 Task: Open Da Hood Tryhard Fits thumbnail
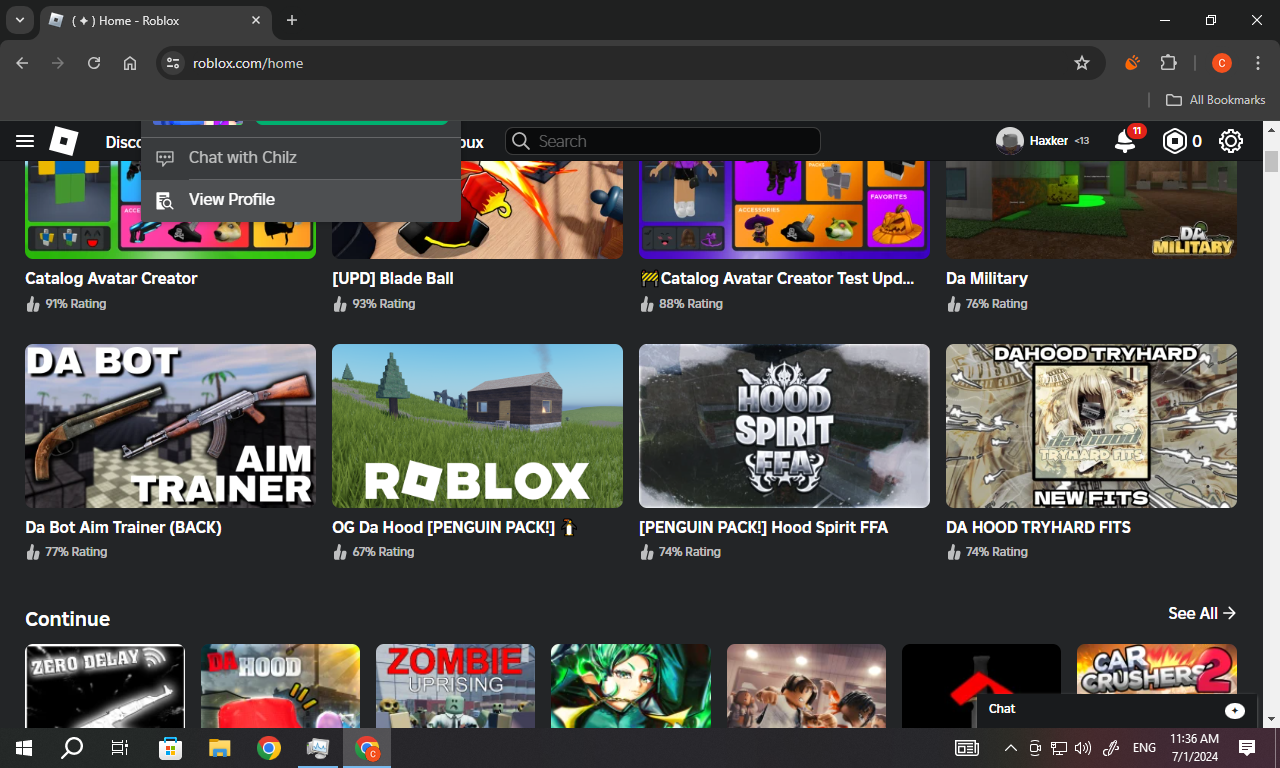[1091, 426]
